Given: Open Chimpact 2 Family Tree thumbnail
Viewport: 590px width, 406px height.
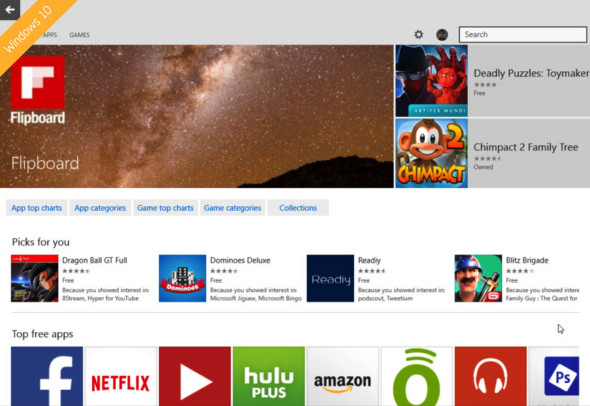Looking at the screenshot, I should [432, 153].
